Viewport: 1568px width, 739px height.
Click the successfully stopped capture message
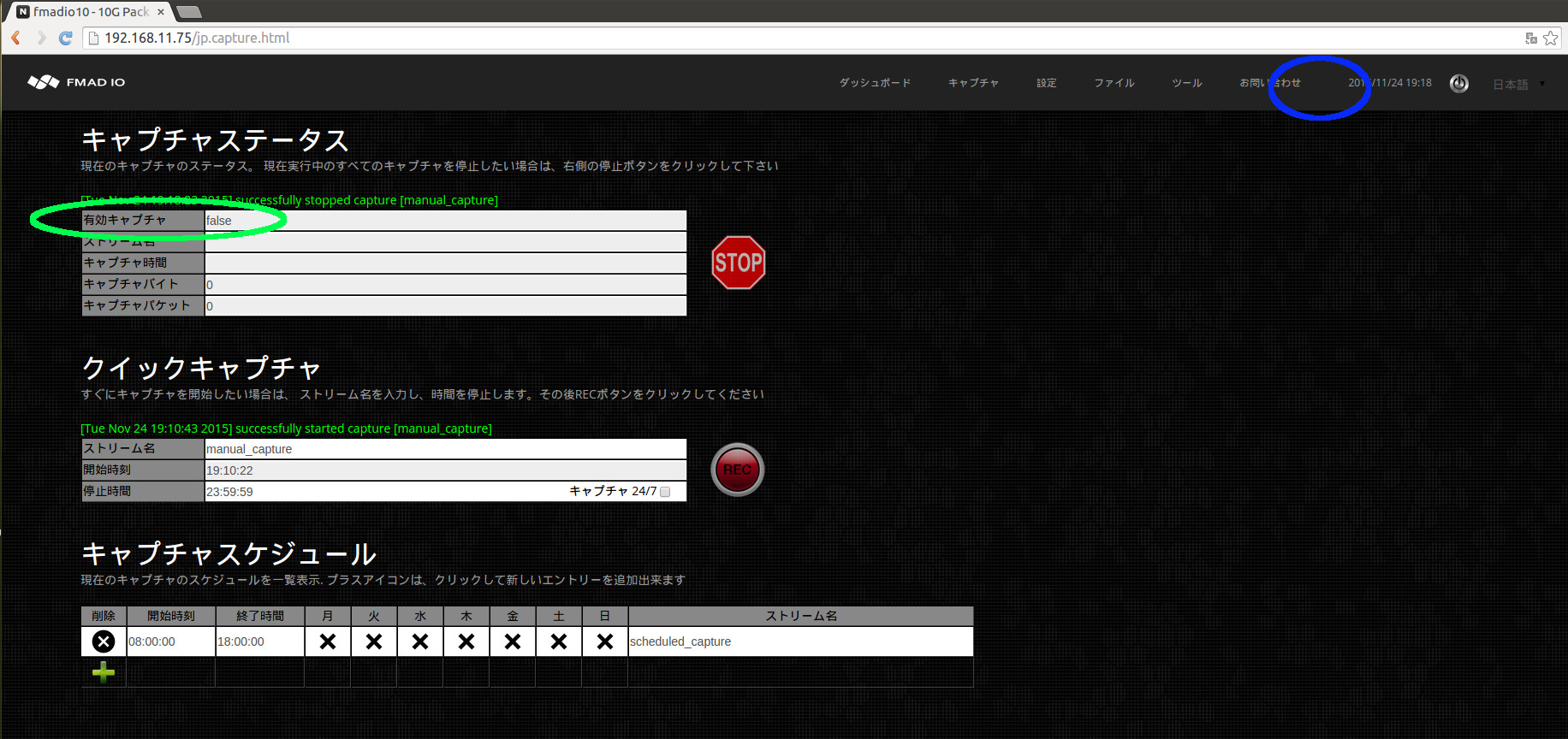click(289, 200)
